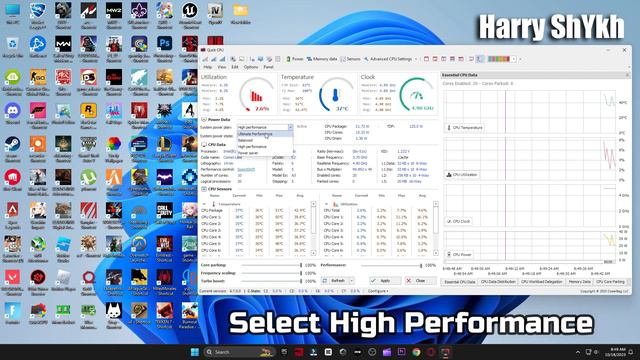The height and width of the screenshot is (360, 640).
Task: Collapse the CPU Data section
Action: 203,144
